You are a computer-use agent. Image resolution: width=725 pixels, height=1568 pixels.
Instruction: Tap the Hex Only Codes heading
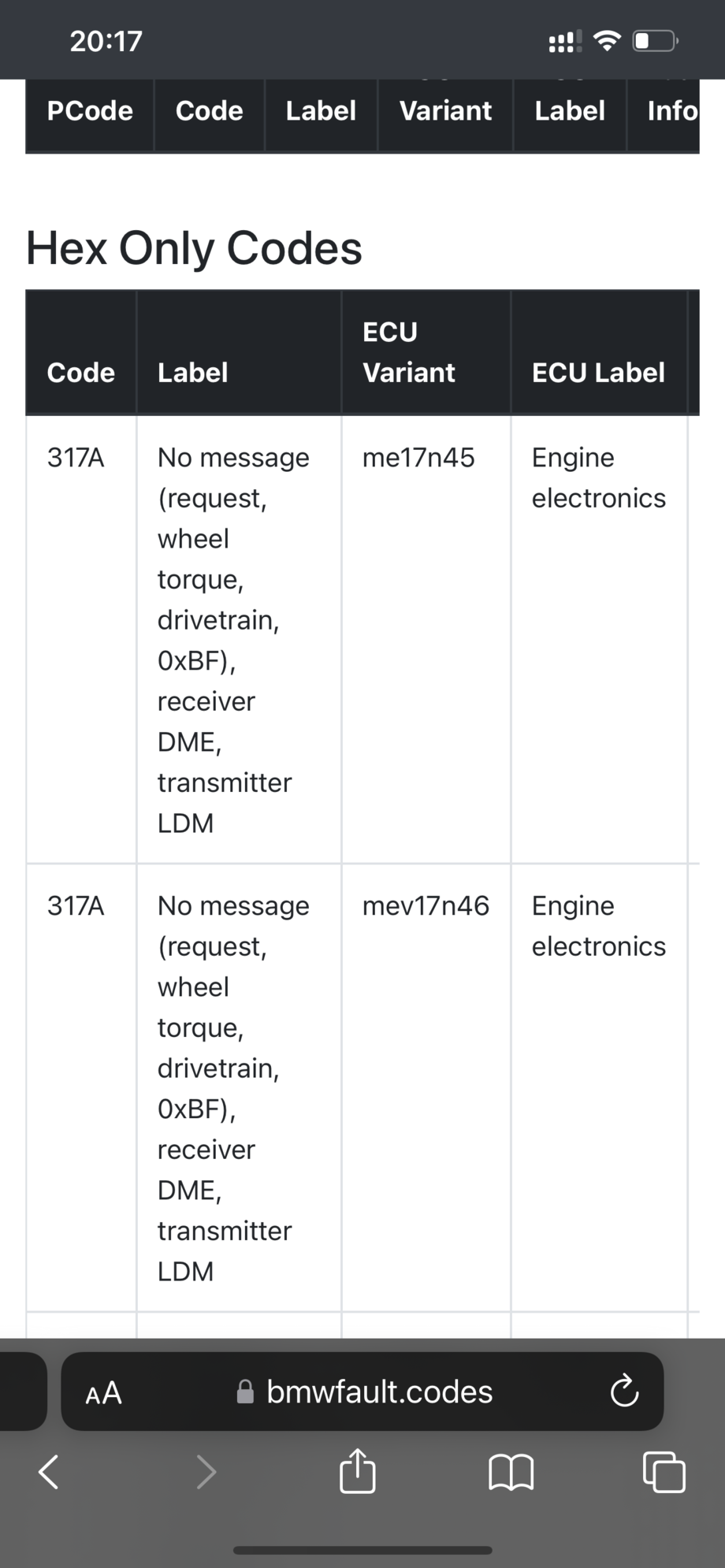point(194,248)
